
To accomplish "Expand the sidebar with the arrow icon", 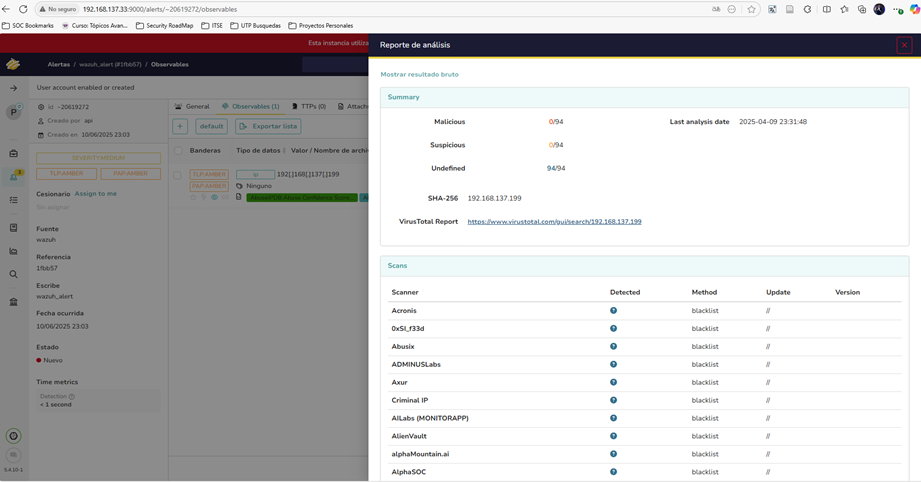I will click(14, 88).
